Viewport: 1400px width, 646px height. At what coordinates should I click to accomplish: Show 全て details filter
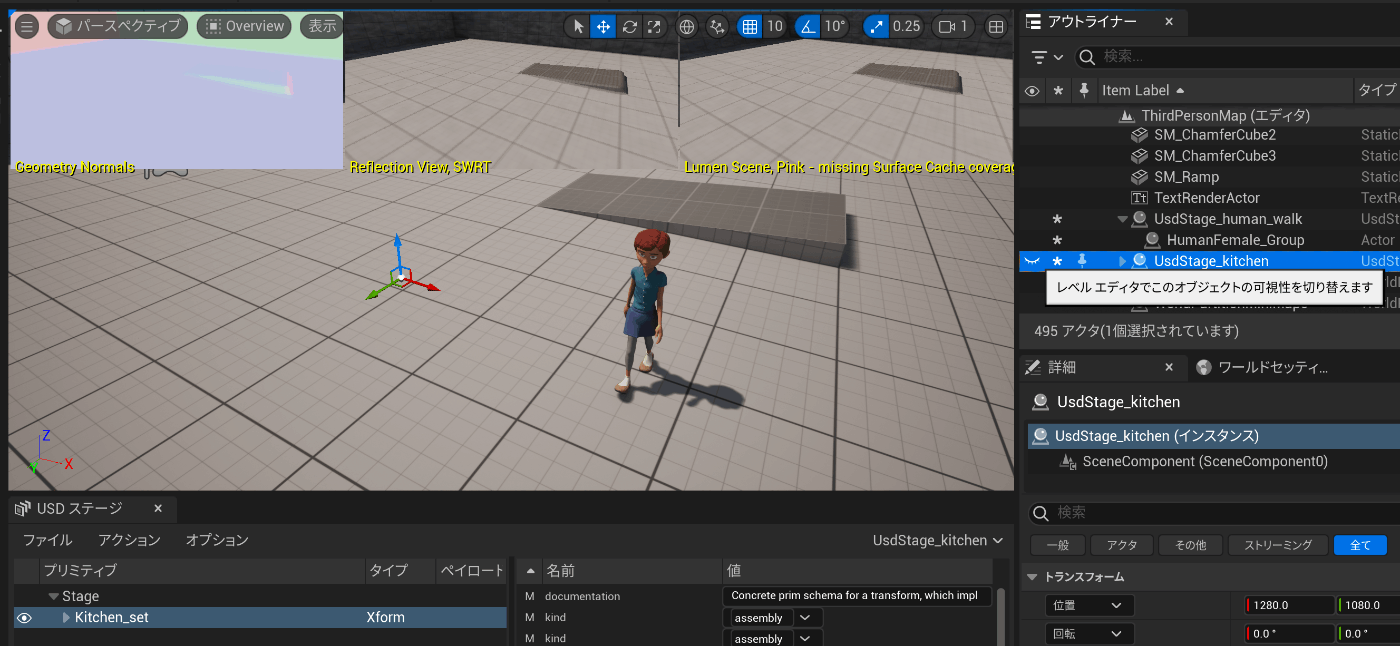point(1360,545)
